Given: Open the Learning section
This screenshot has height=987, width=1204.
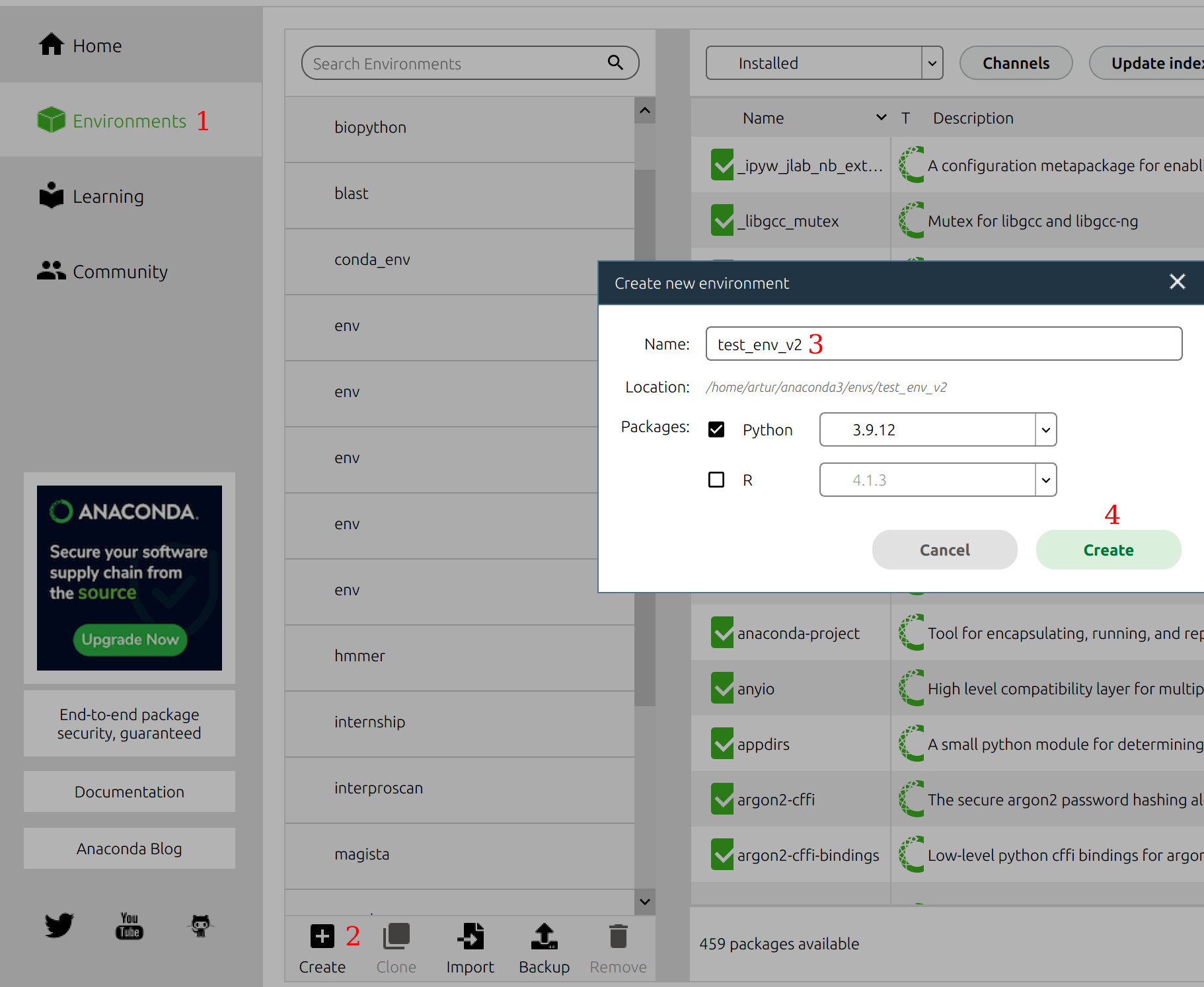Looking at the screenshot, I should click(108, 196).
